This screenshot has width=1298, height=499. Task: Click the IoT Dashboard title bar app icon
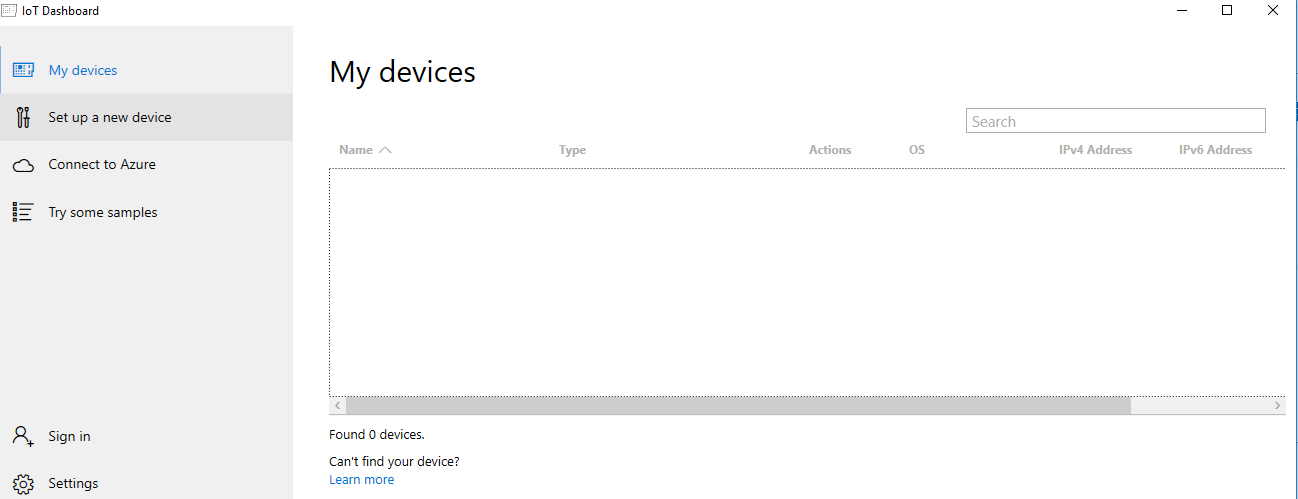pyautogui.click(x=10, y=11)
